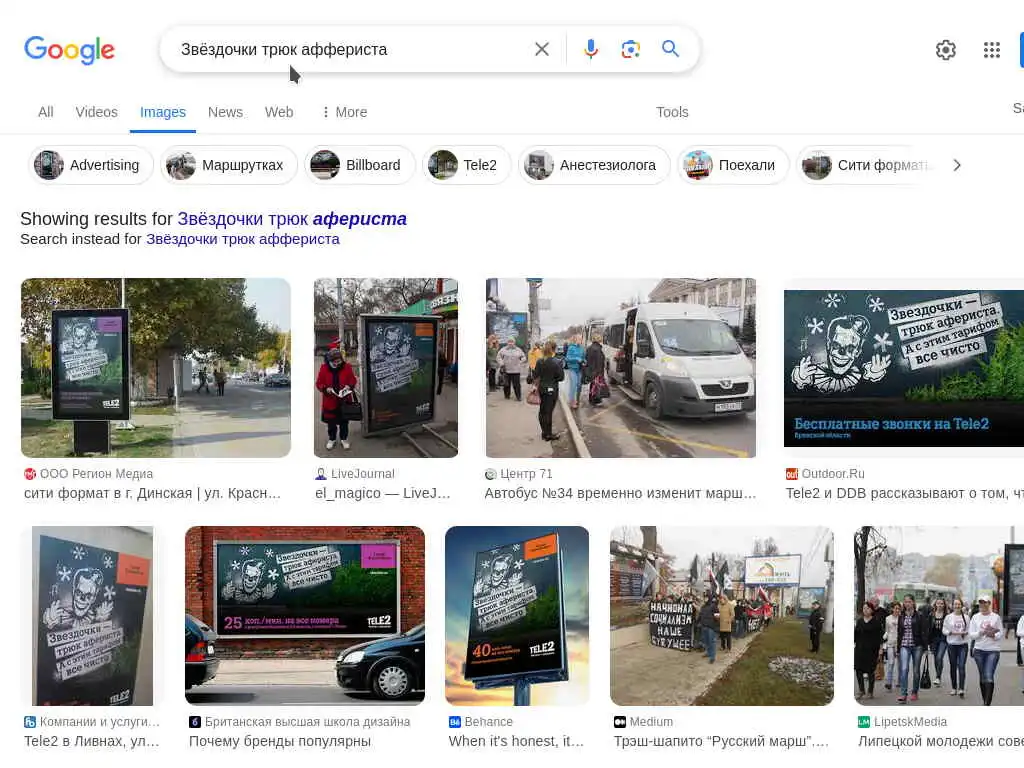Filter by Поехали chip

733,165
